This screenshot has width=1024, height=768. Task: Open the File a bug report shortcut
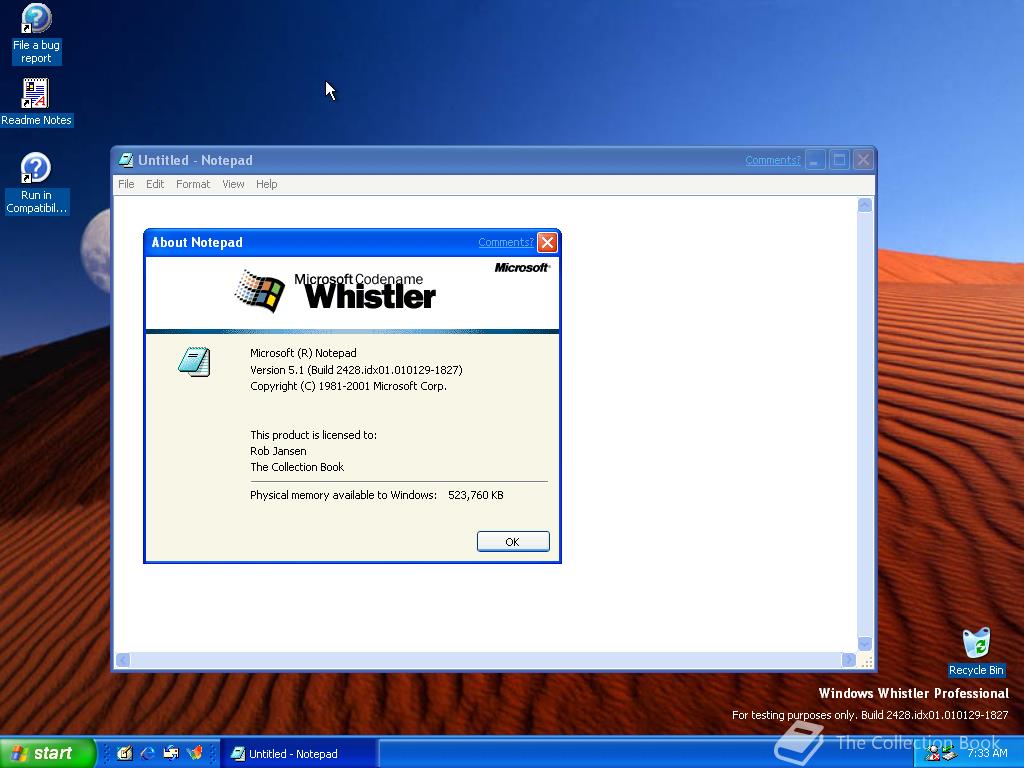tap(36, 34)
